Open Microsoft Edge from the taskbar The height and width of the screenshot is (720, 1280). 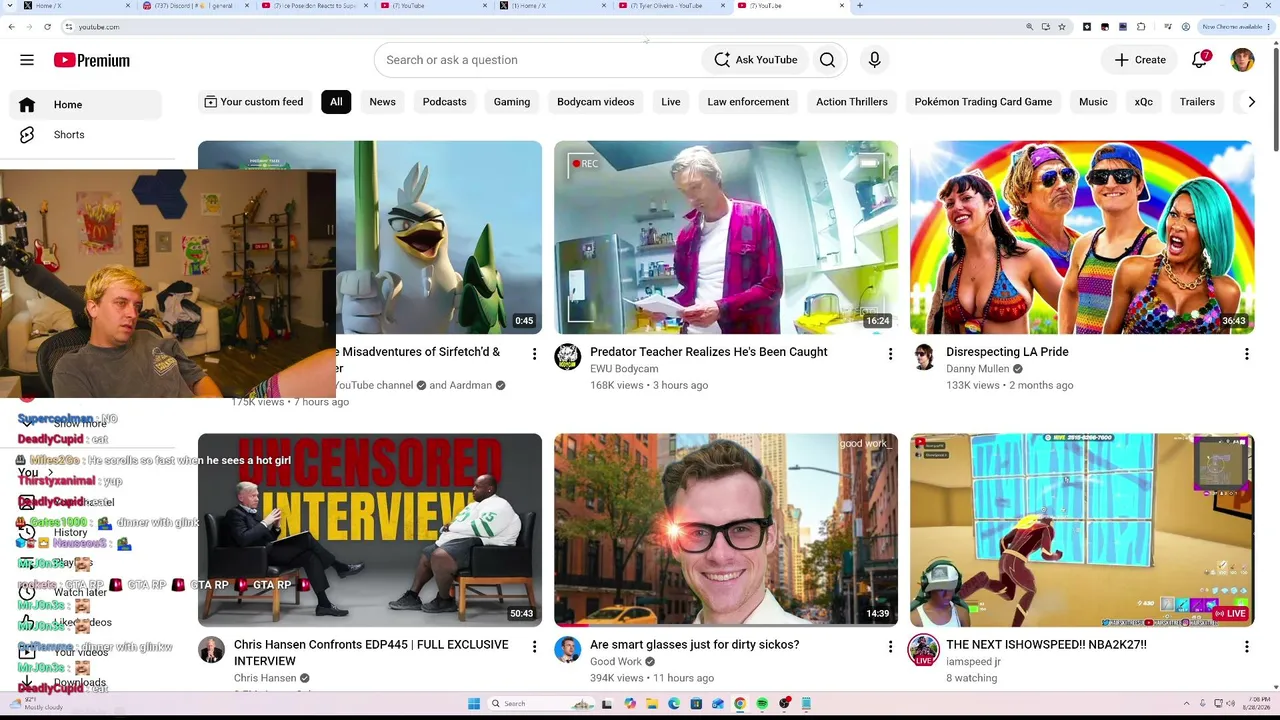[674, 704]
